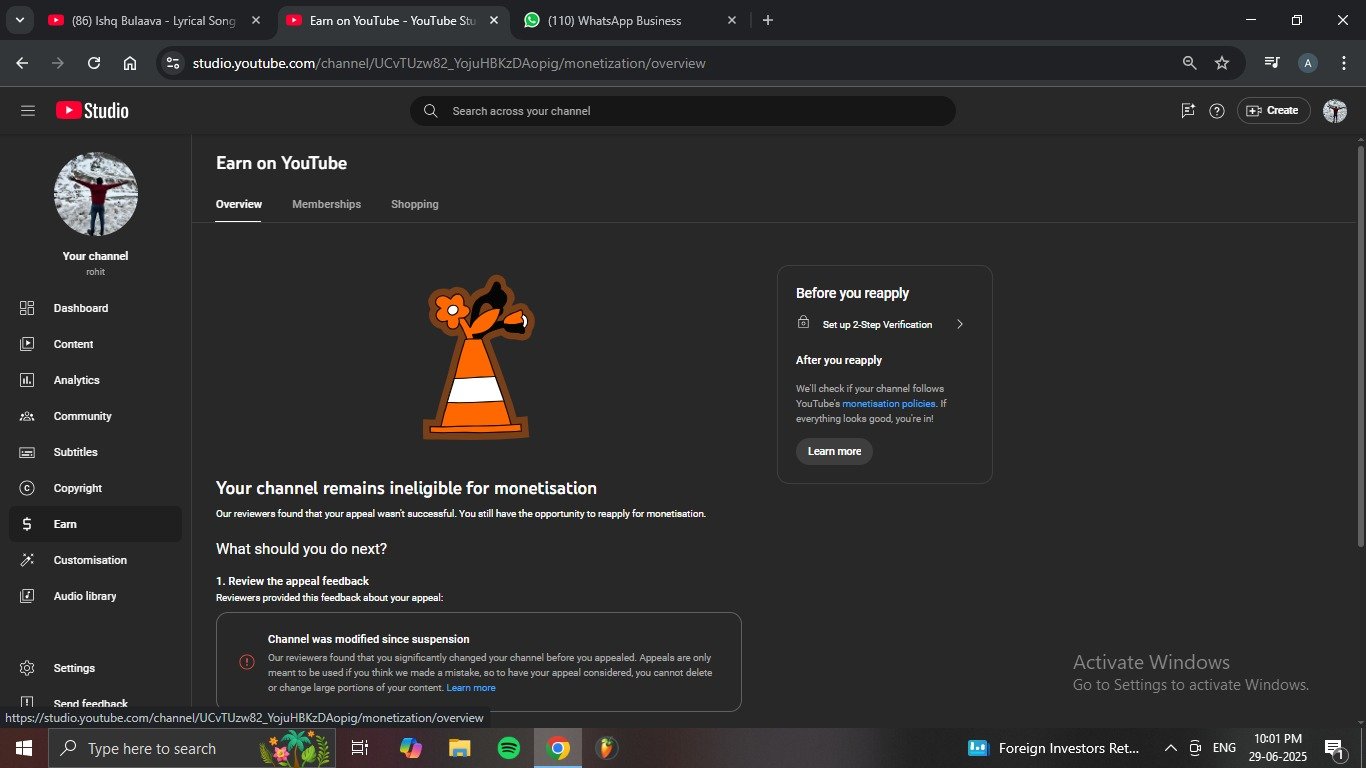Click the page vertical scrollbar
1366x768 pixels.
[x=1360, y=345]
